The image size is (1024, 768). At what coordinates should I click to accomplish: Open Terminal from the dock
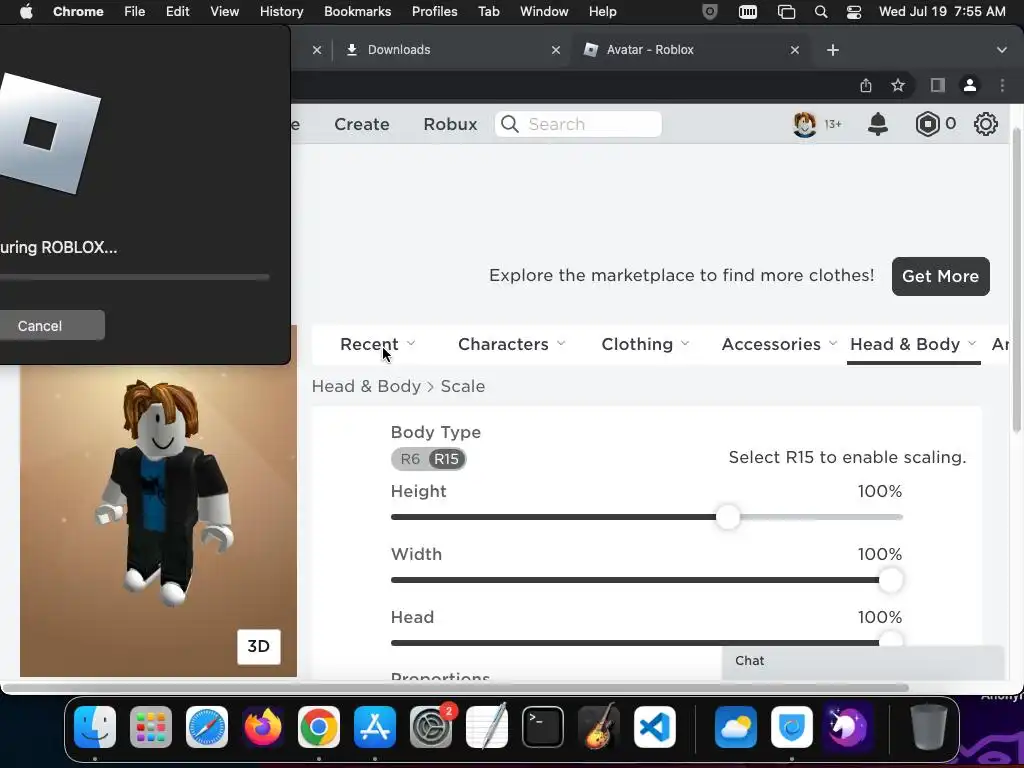click(543, 727)
